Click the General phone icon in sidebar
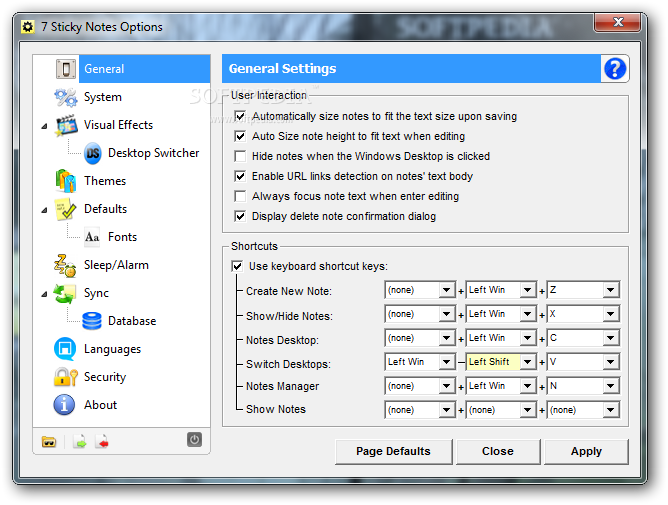 tap(66, 69)
